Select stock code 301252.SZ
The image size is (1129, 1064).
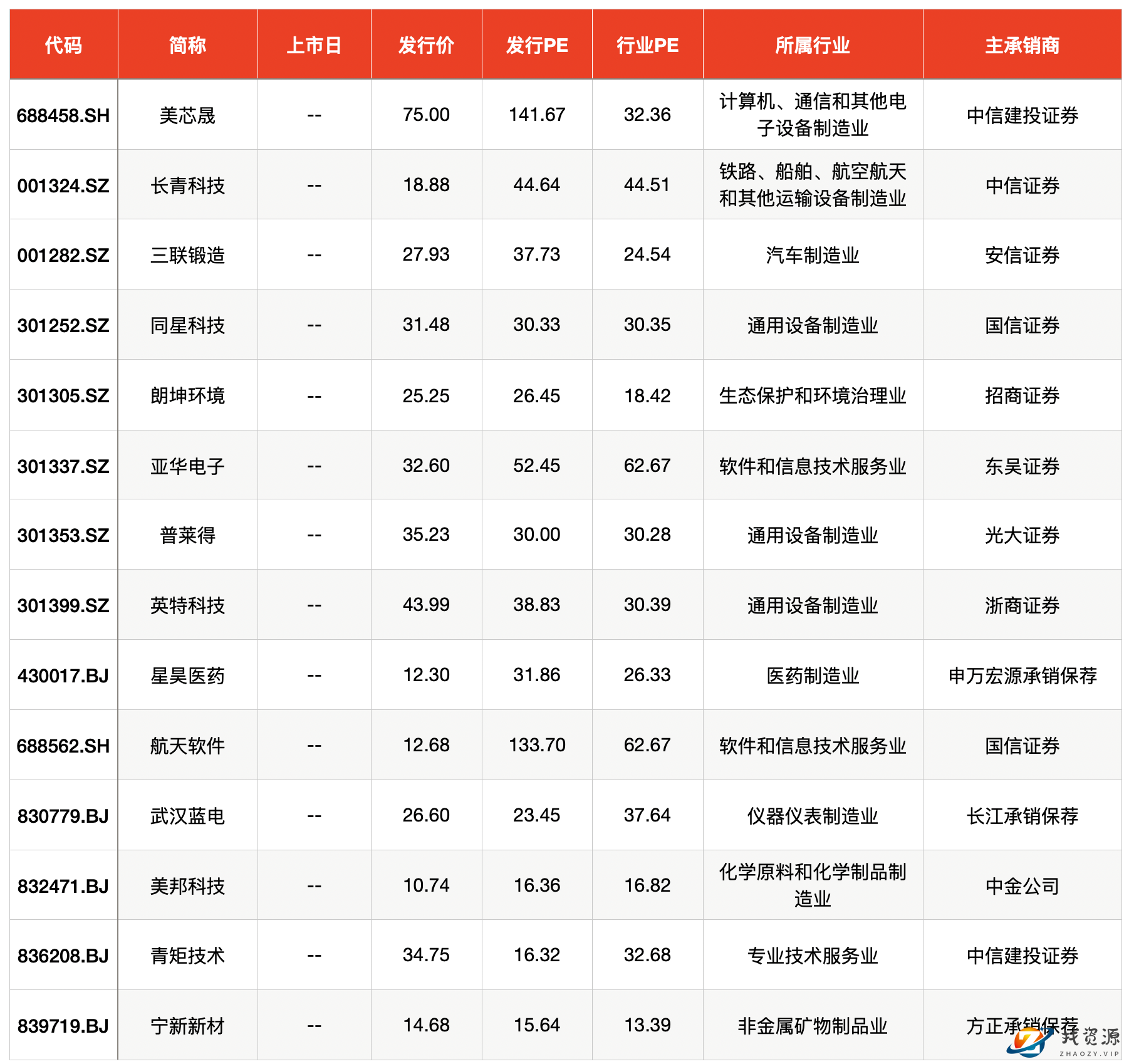pyautogui.click(x=63, y=325)
